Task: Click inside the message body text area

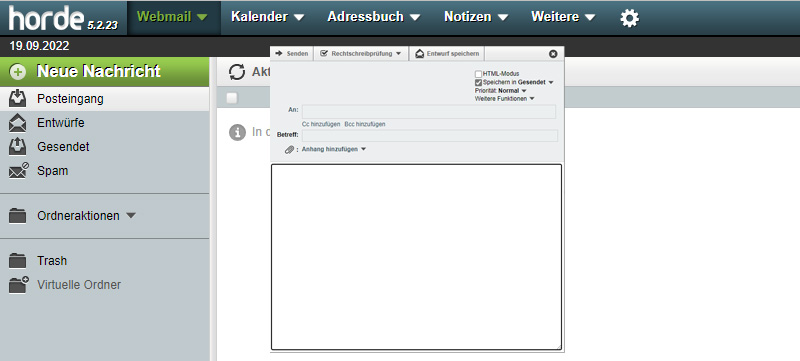Action: [x=416, y=257]
